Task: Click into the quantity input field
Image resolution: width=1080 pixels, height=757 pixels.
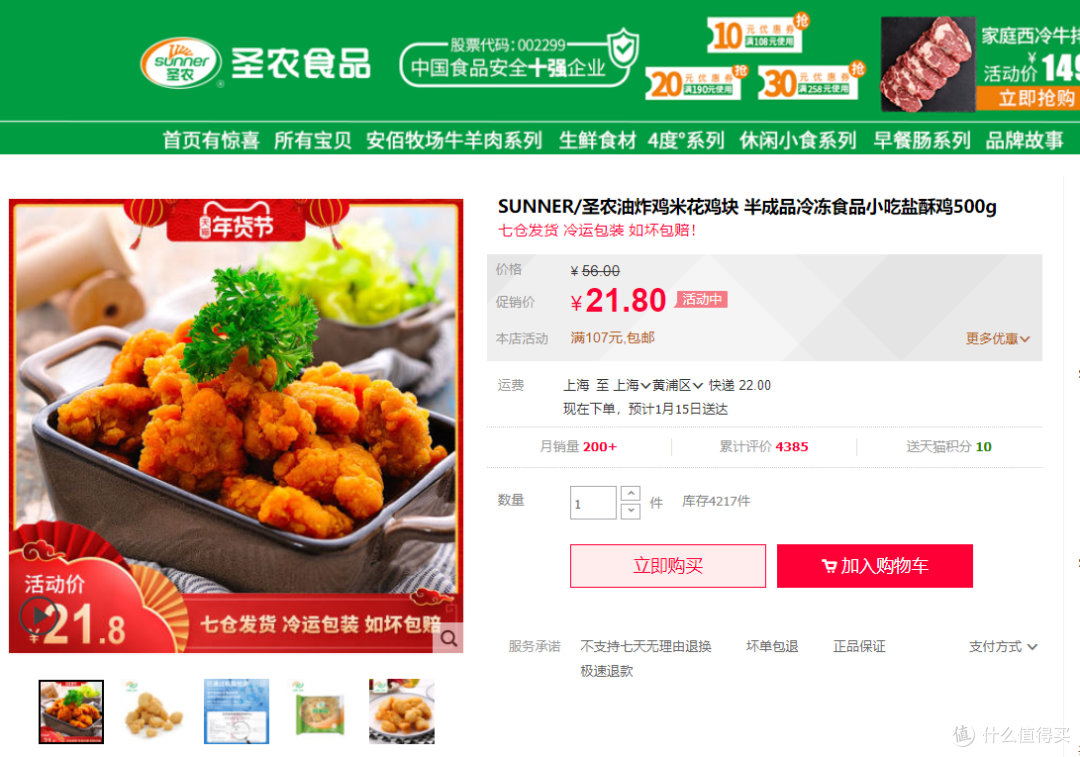Action: pos(592,503)
